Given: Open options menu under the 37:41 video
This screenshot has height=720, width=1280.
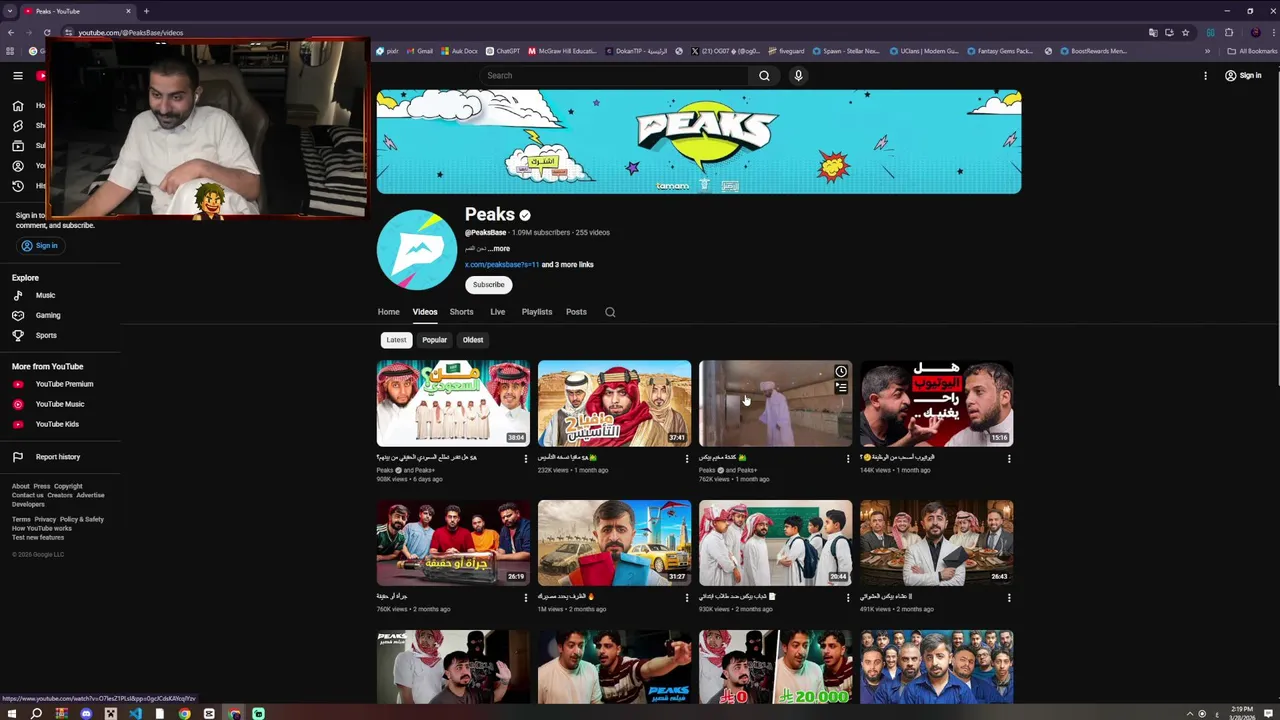Looking at the screenshot, I should tap(687, 459).
